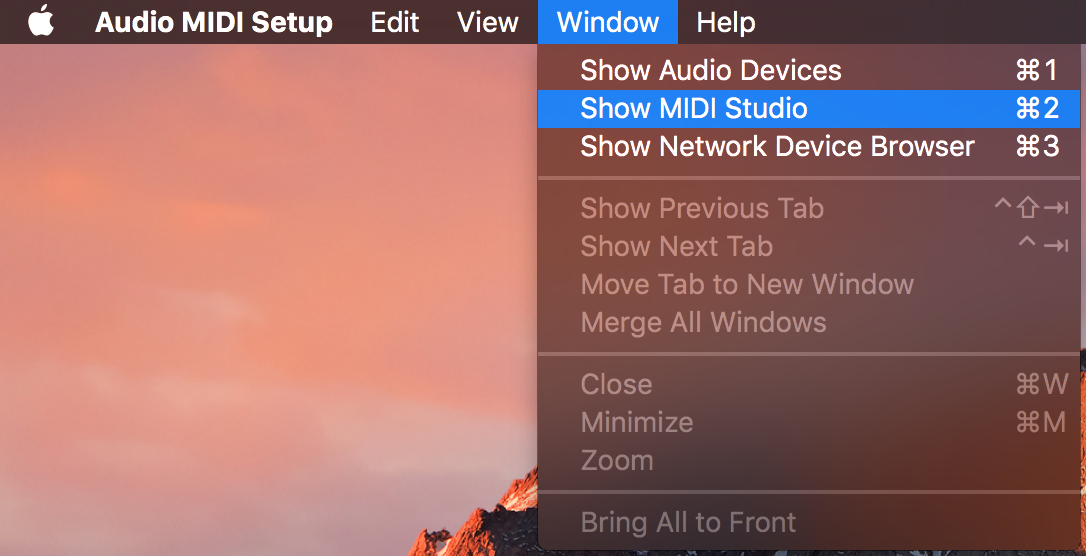Click Merge All Windows
The height and width of the screenshot is (556, 1086).
[x=703, y=322]
